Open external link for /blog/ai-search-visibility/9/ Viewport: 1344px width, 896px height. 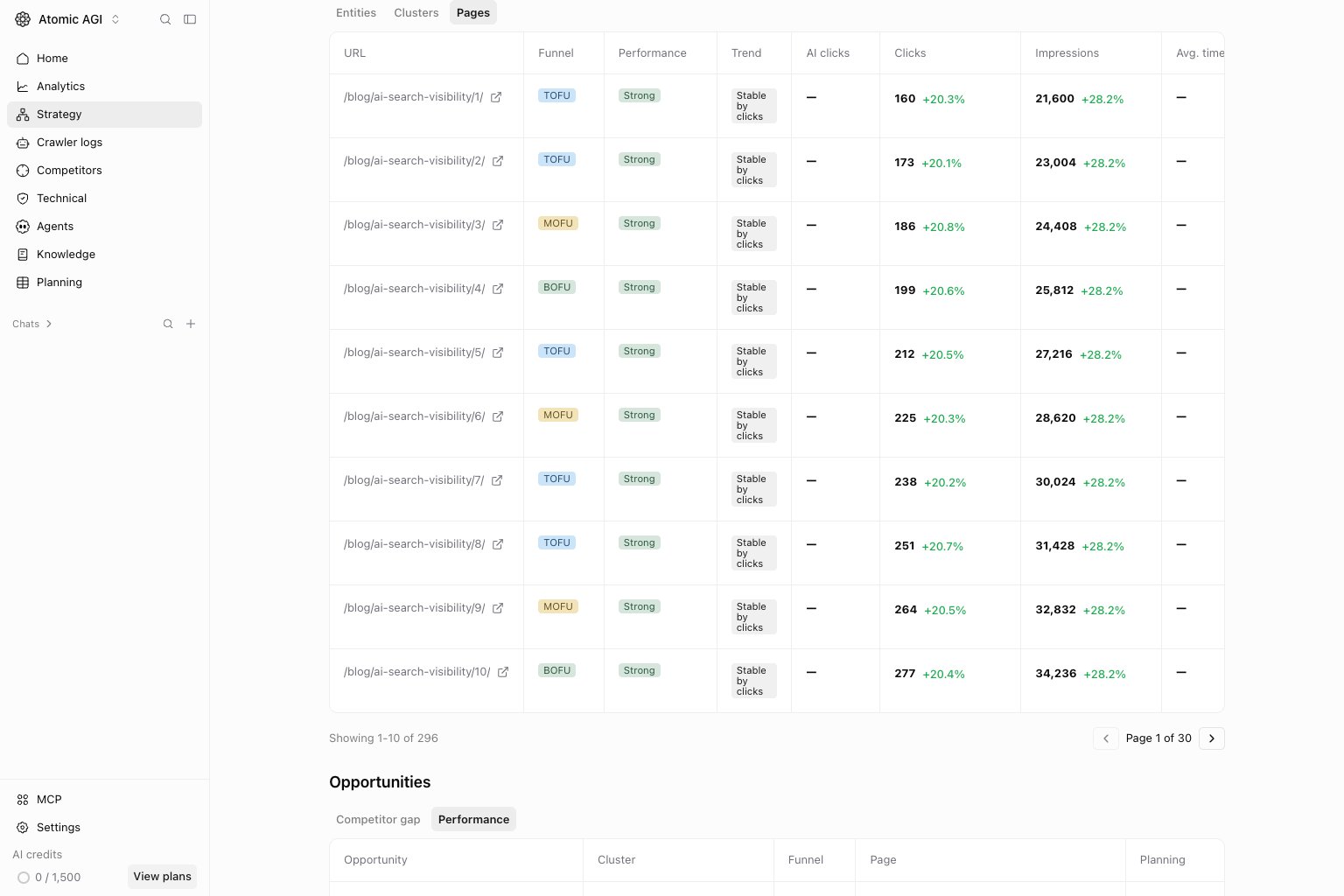(x=498, y=608)
